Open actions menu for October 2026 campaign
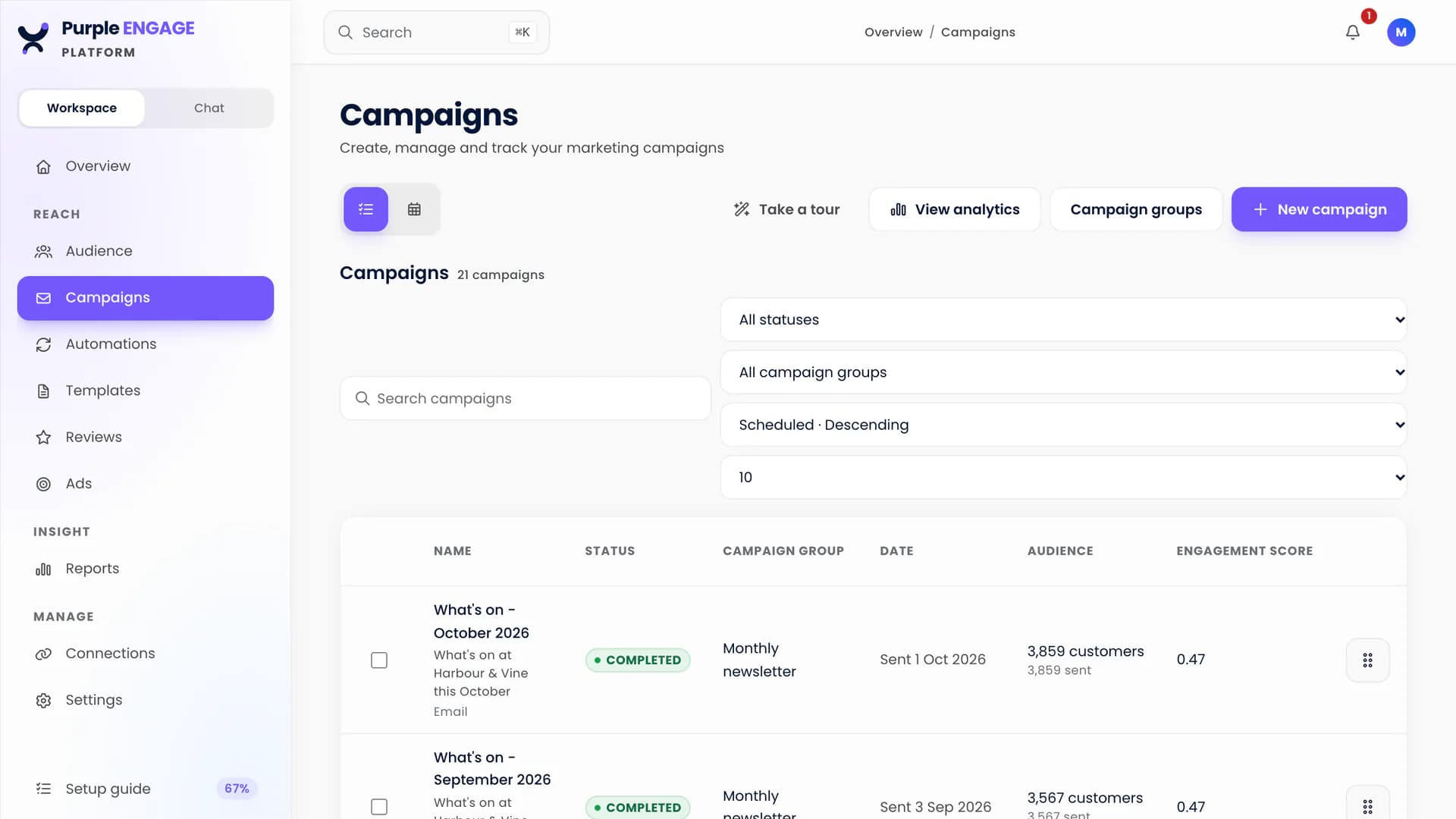 [1367, 661]
